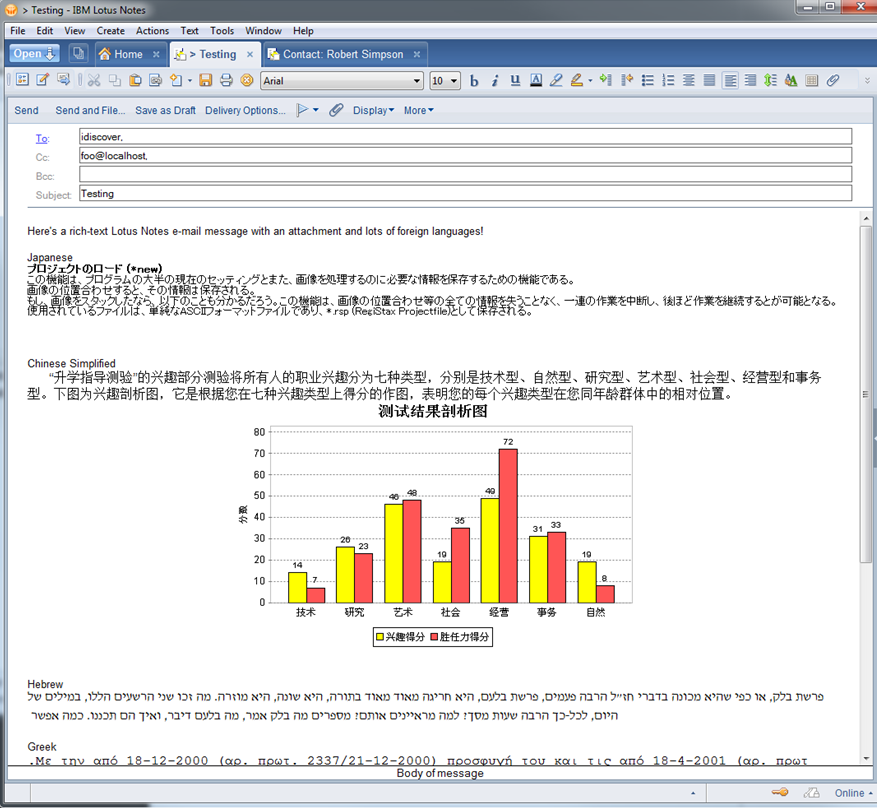877x808 pixels.
Task: Click the highlighter pen icon
Action: click(556, 81)
